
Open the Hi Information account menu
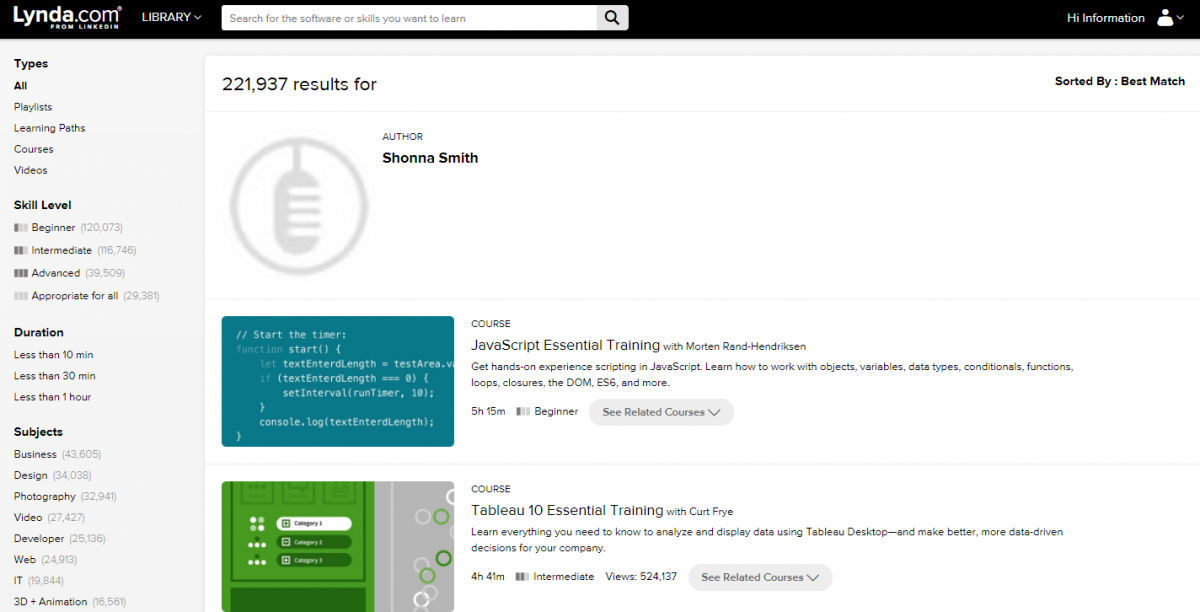tap(1106, 18)
